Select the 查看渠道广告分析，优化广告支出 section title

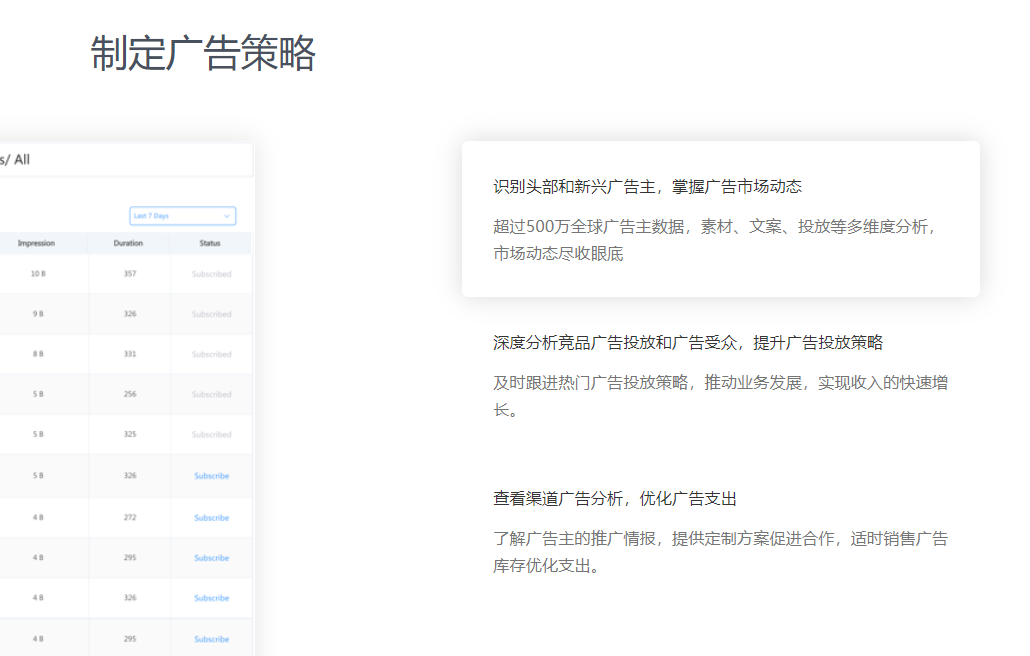coord(614,499)
